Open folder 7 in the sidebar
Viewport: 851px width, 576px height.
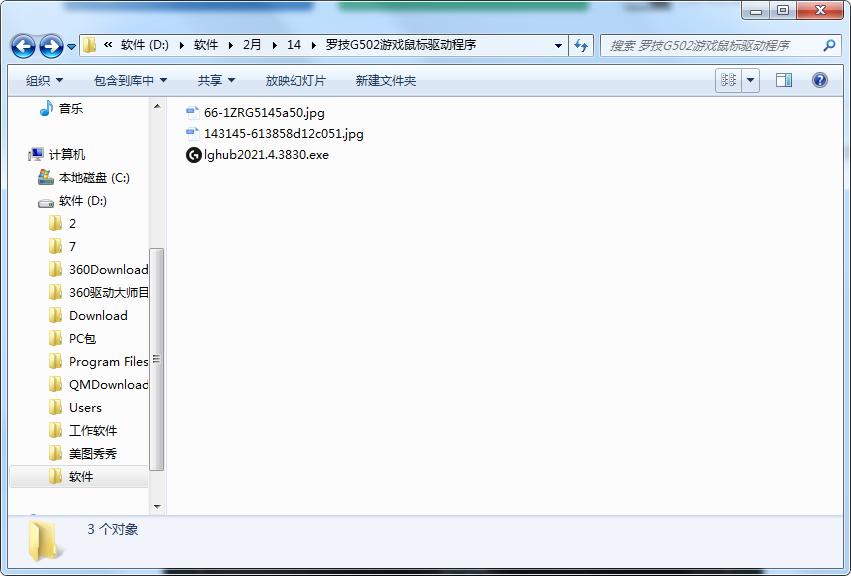coord(72,246)
